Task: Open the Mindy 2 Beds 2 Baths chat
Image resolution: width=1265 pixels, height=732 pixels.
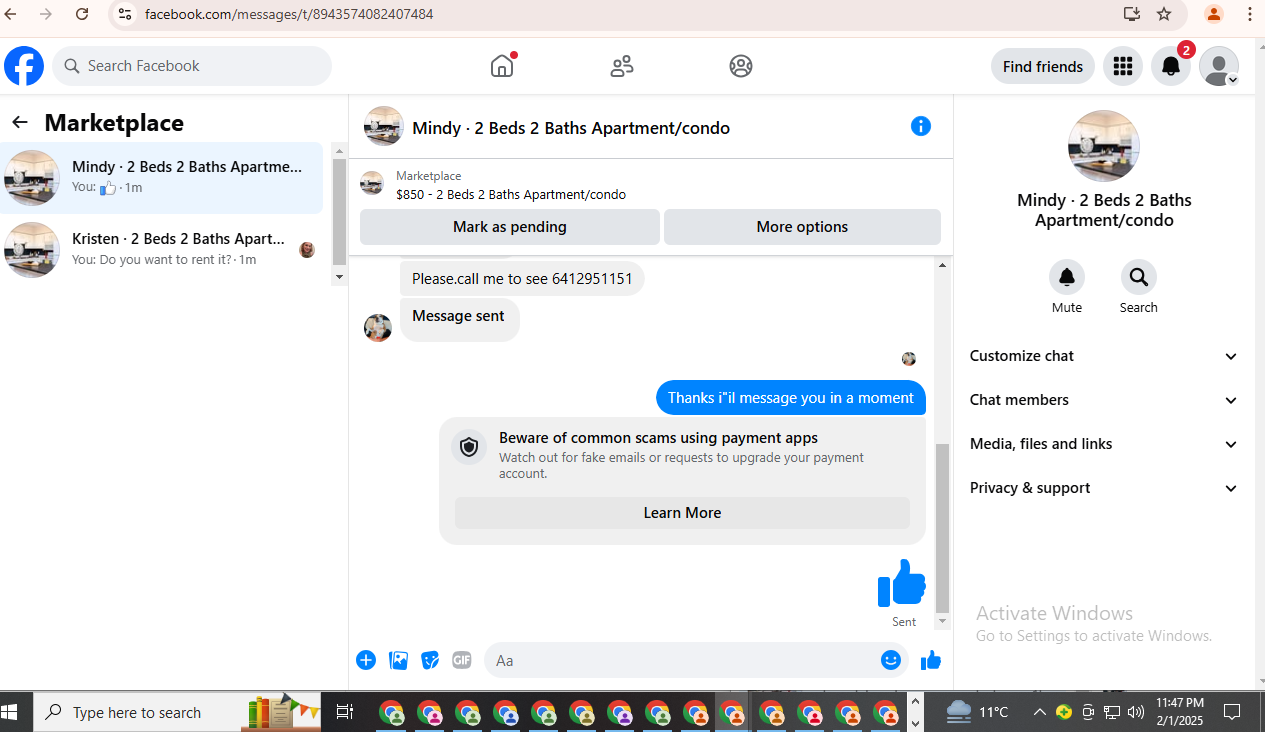Action: pyautogui.click(x=162, y=177)
